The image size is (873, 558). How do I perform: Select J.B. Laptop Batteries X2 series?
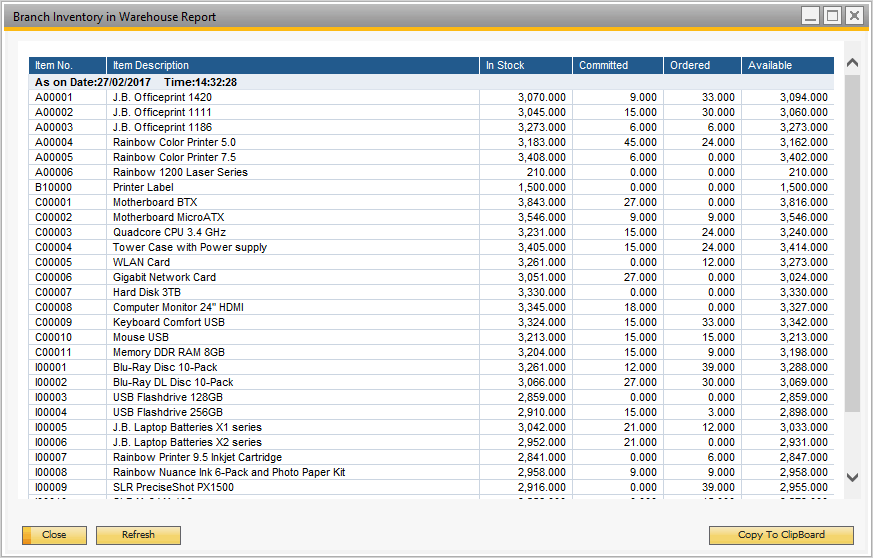(187, 443)
